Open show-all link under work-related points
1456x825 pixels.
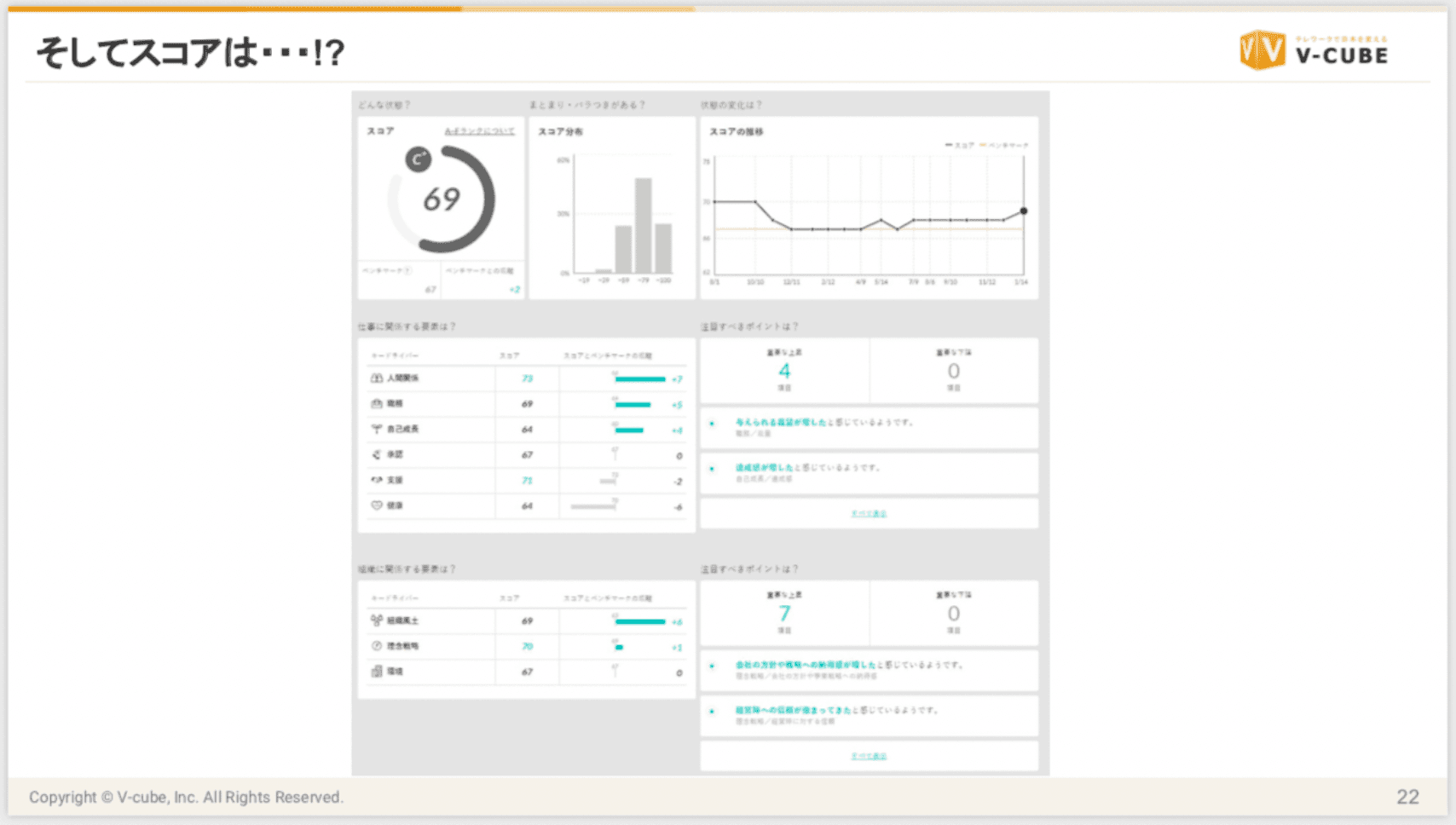pyautogui.click(x=869, y=514)
